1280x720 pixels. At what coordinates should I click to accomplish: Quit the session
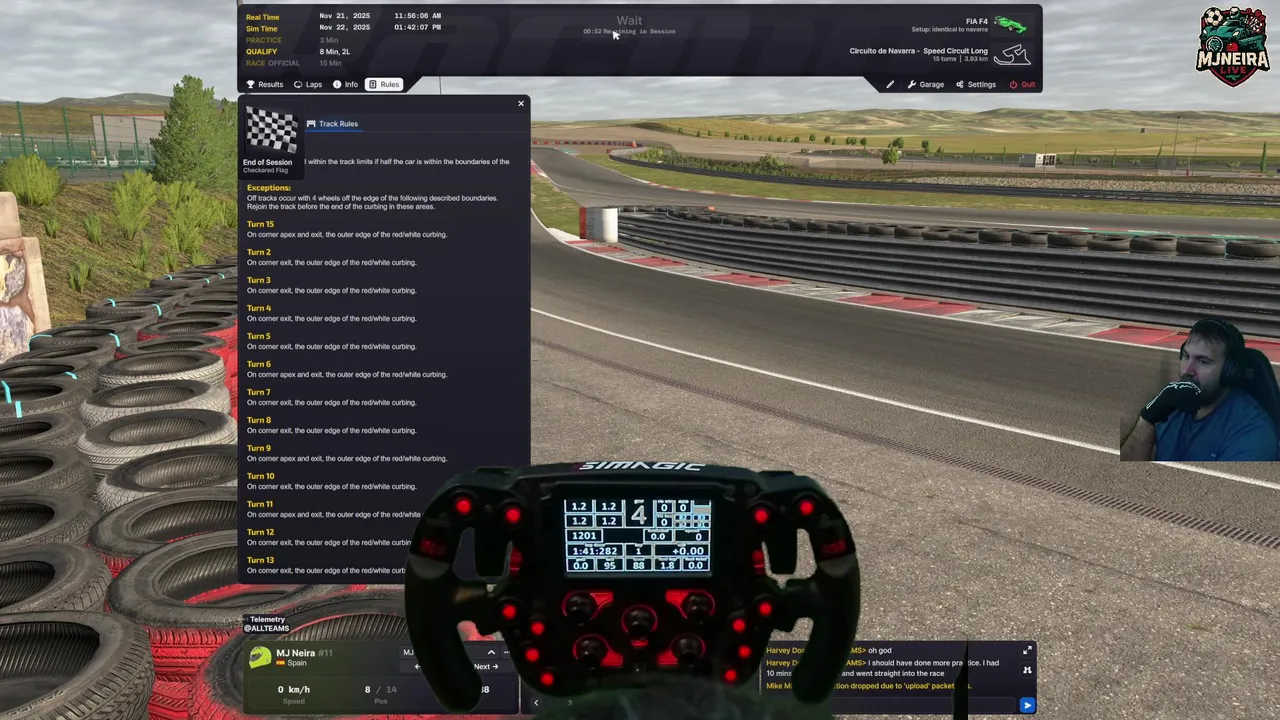(1022, 84)
